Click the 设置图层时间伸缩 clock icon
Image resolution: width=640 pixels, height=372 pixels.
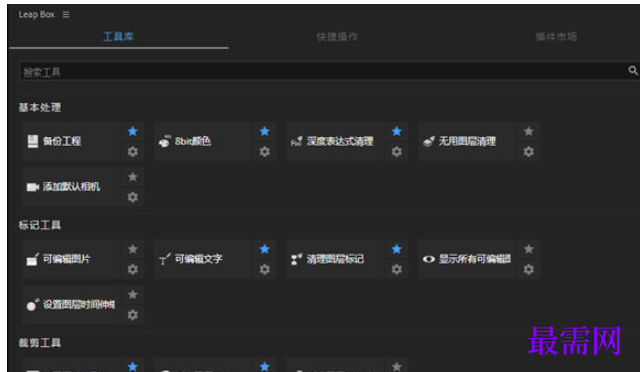[33, 305]
